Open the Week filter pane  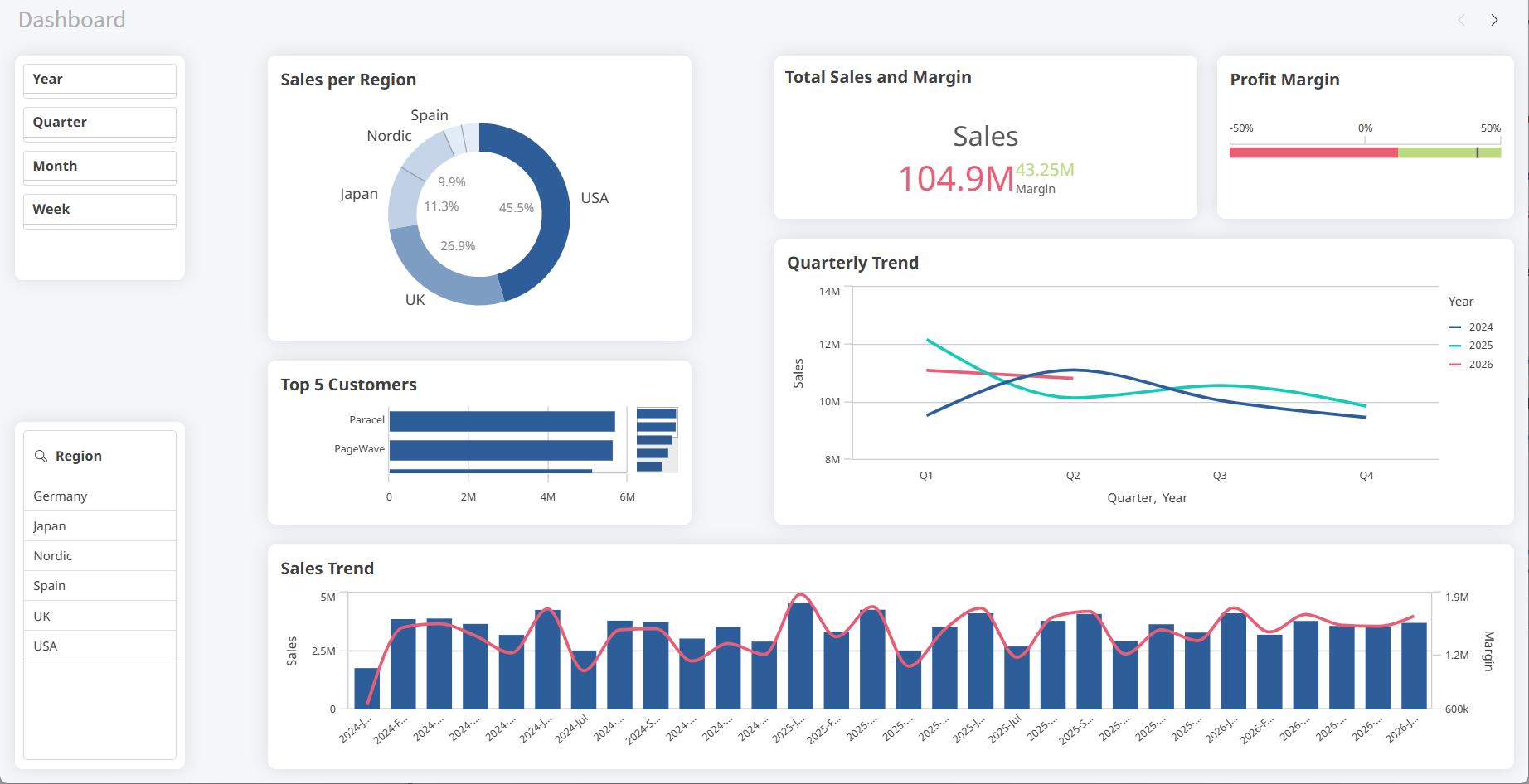point(100,210)
